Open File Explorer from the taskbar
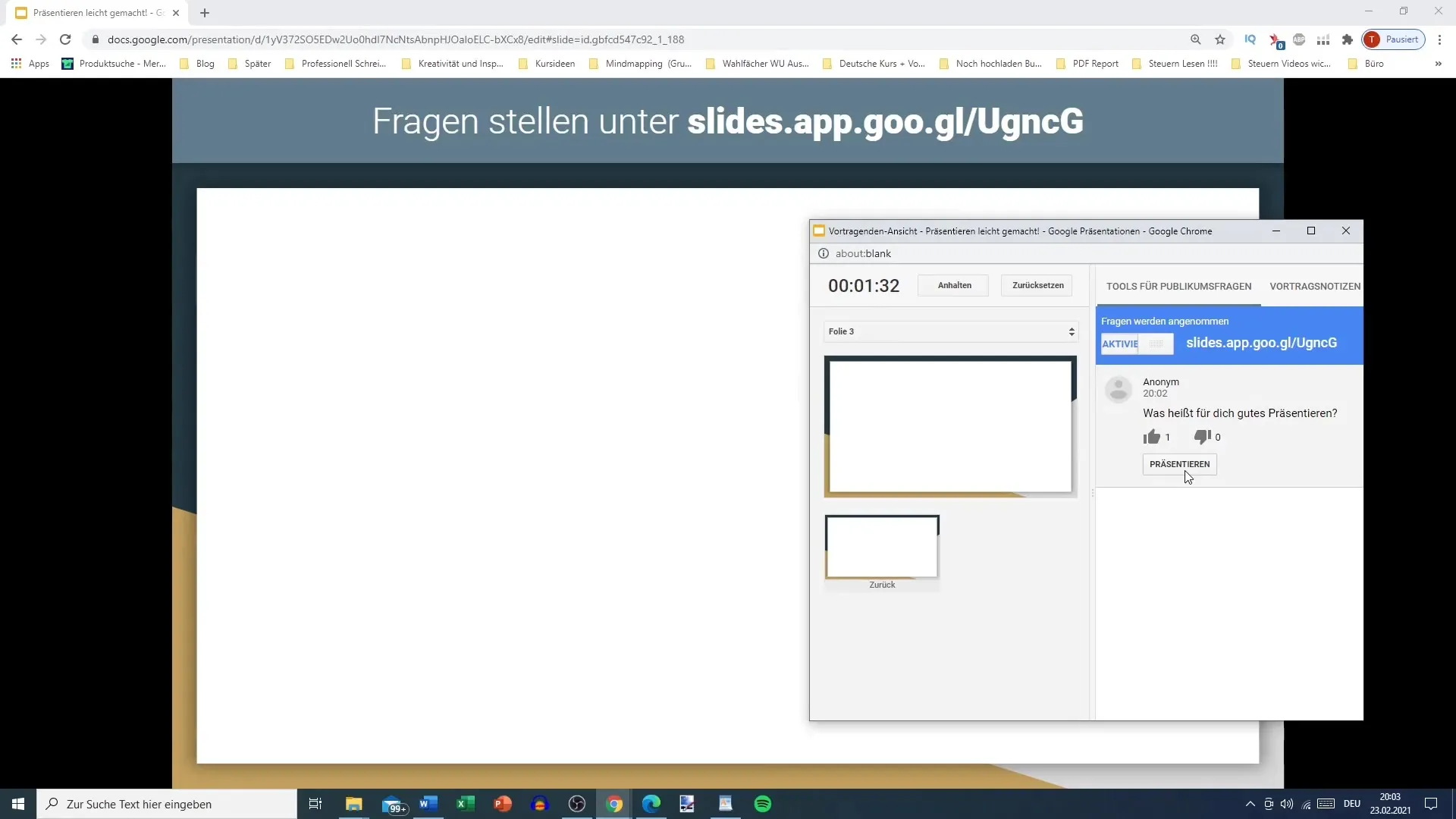The image size is (1456, 819). (x=354, y=804)
